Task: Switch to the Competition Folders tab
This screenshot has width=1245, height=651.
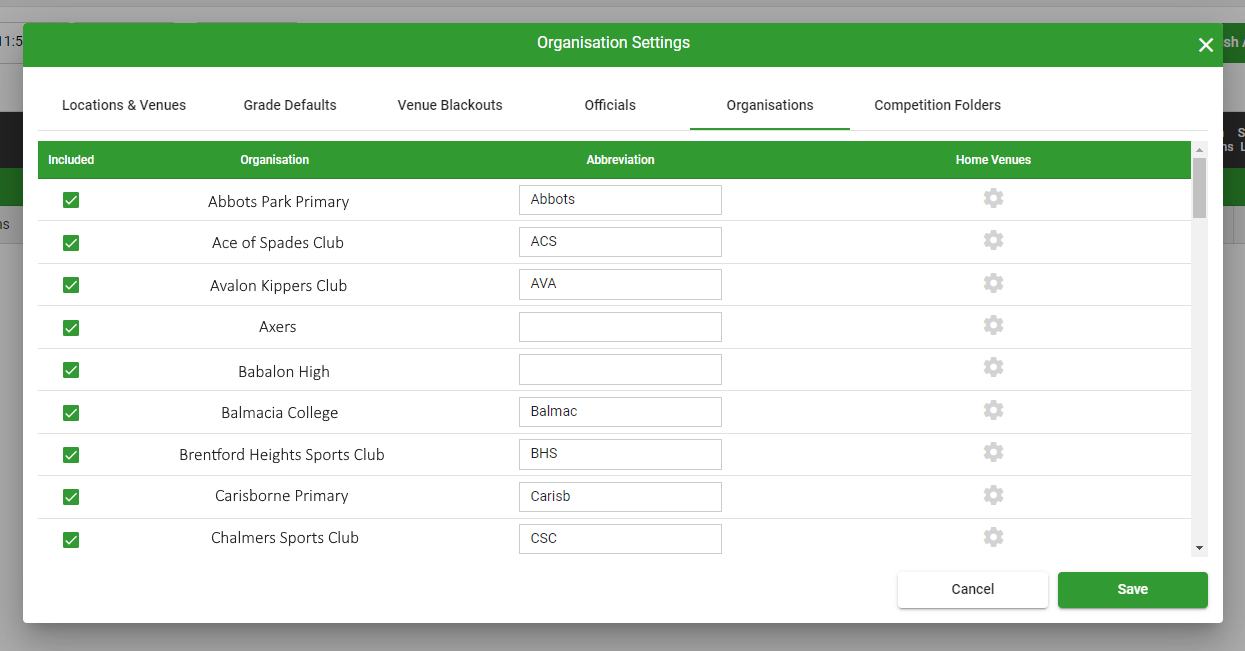Action: tap(937, 105)
